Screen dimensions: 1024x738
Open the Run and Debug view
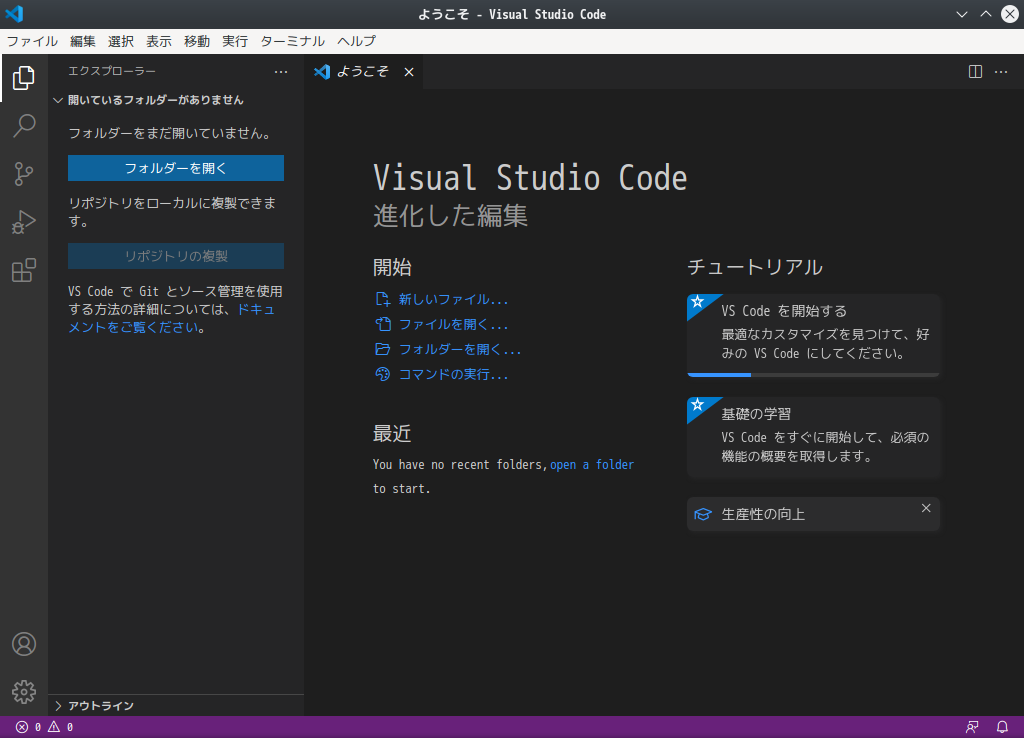[24, 222]
